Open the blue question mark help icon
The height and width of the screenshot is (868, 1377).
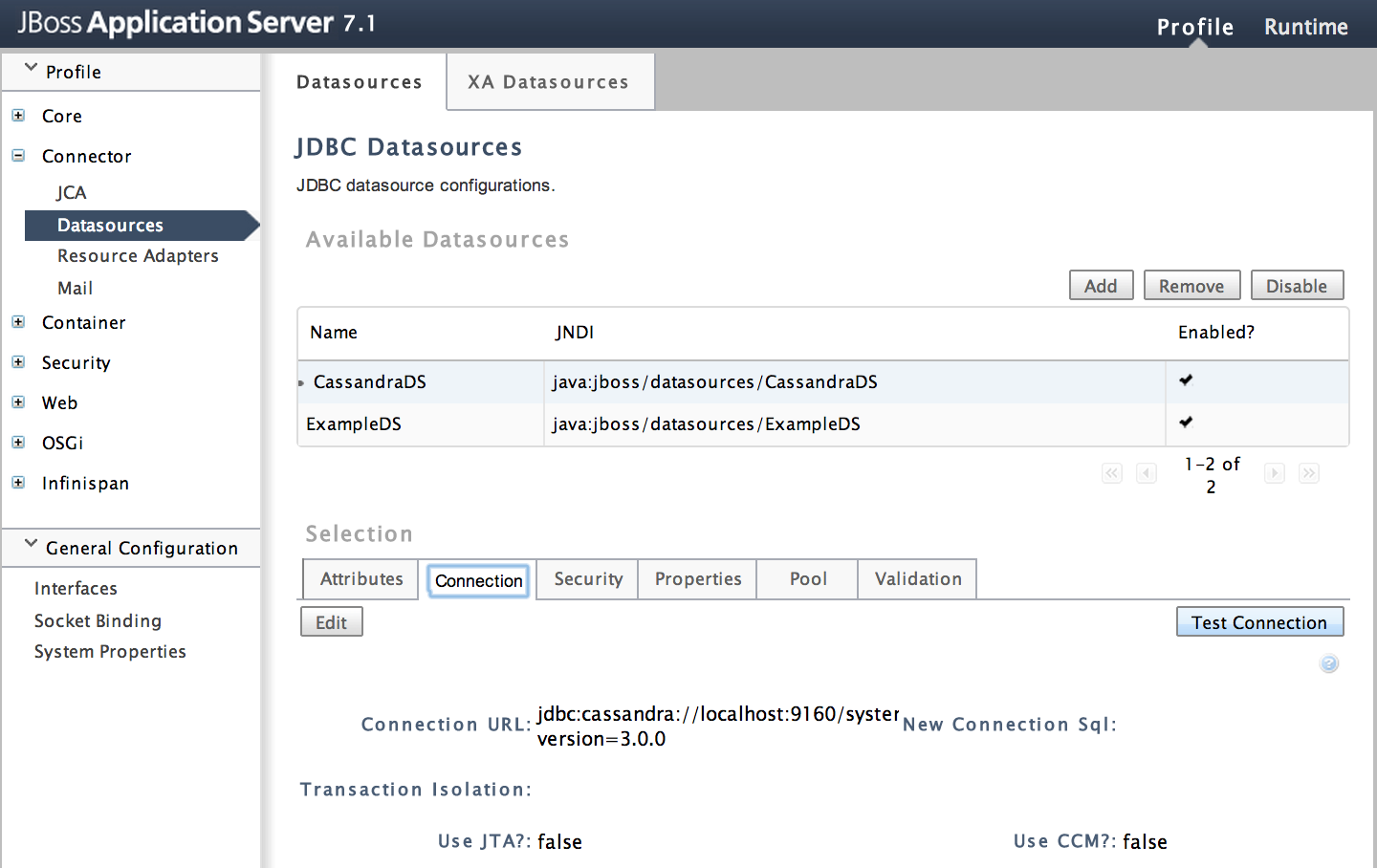pyautogui.click(x=1328, y=663)
